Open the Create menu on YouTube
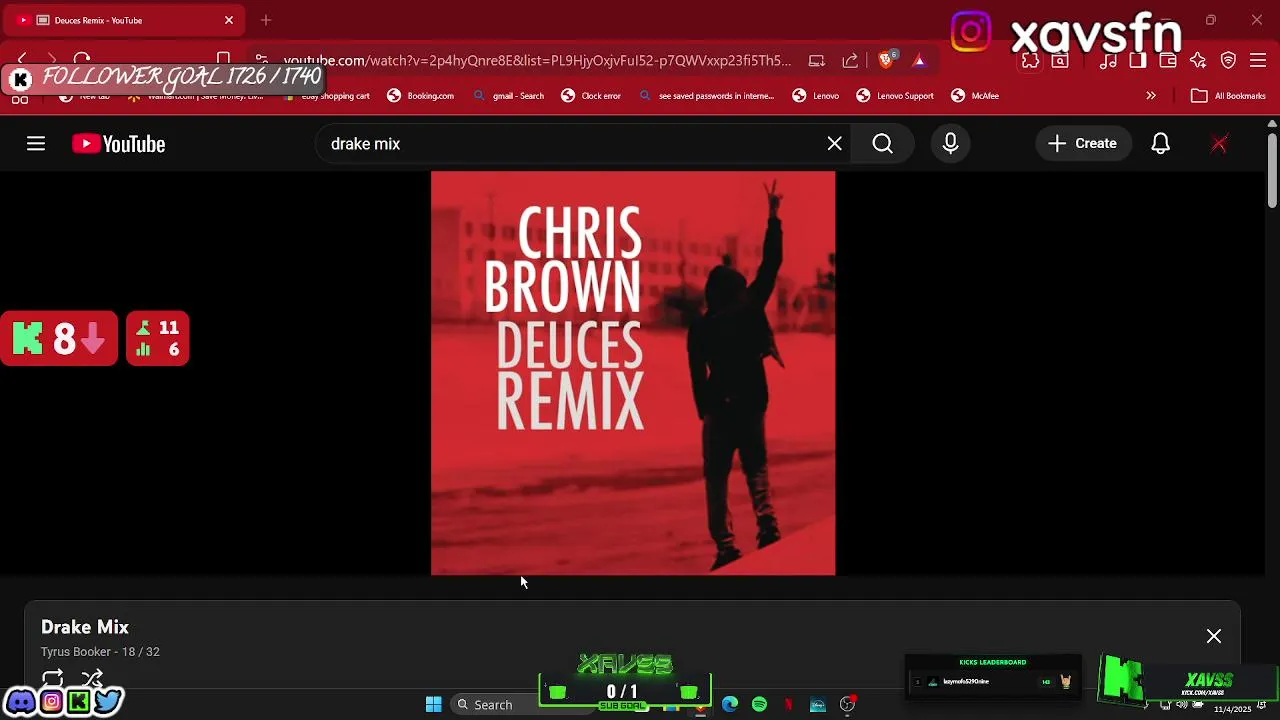Viewport: 1280px width, 720px height. click(1082, 144)
